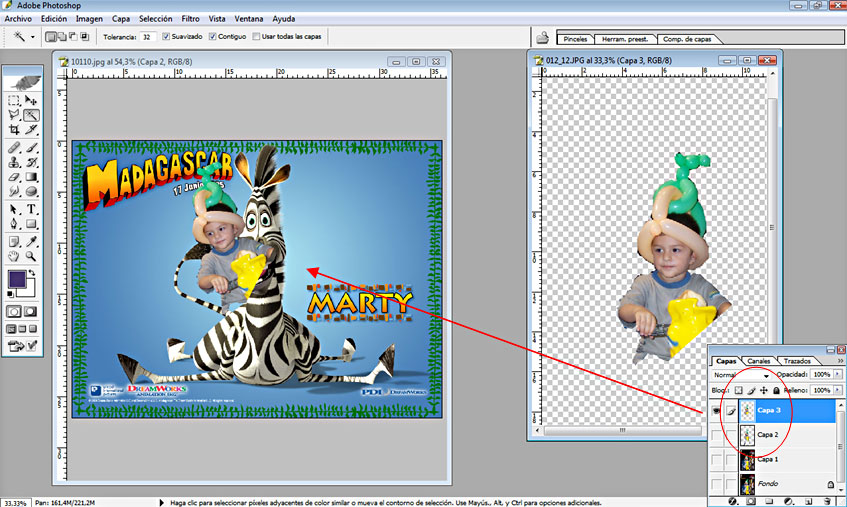Reset default foreground/background colors
847x507 pixels.
pos(10,294)
